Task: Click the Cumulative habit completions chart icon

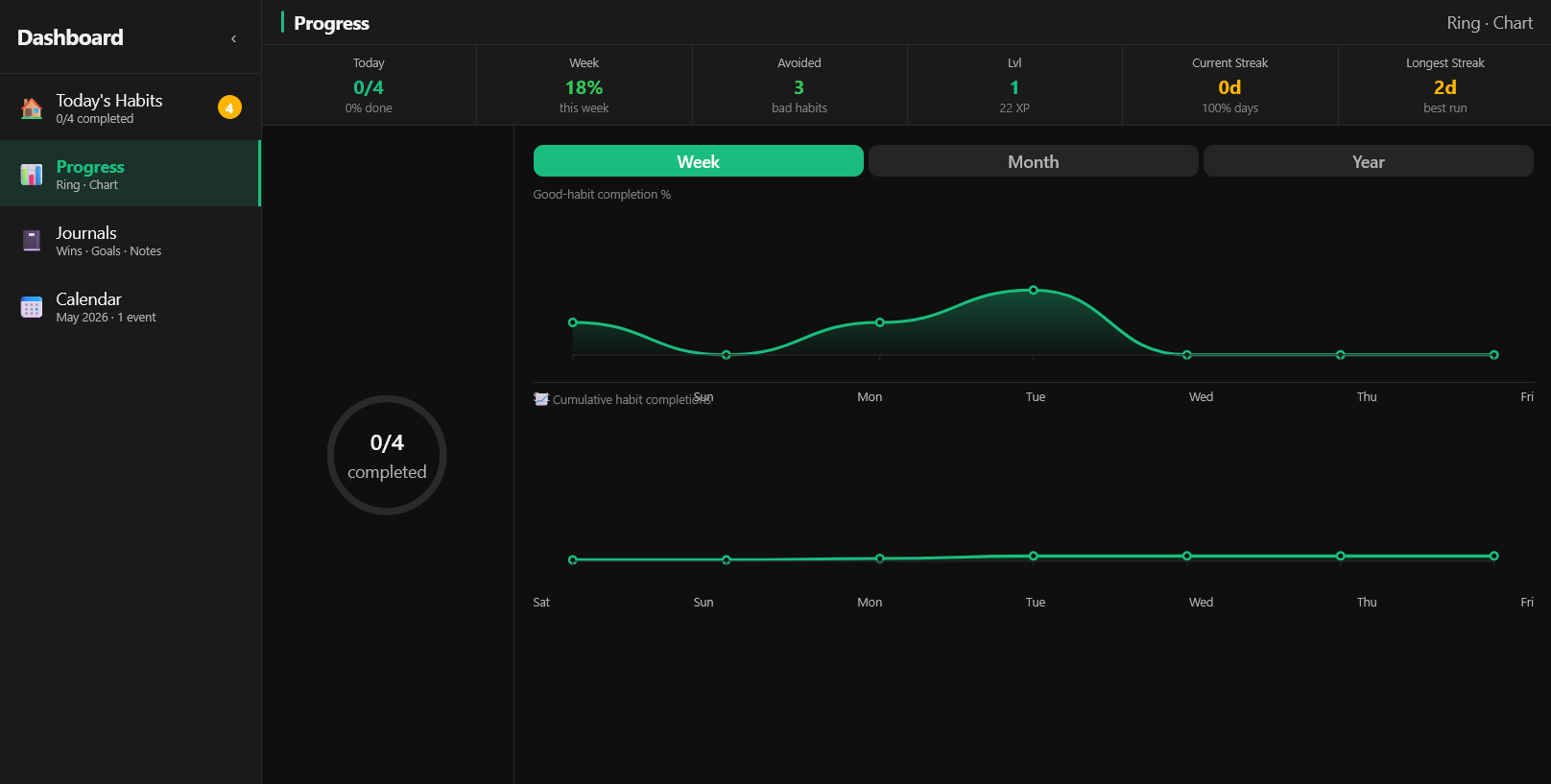Action: [x=541, y=399]
